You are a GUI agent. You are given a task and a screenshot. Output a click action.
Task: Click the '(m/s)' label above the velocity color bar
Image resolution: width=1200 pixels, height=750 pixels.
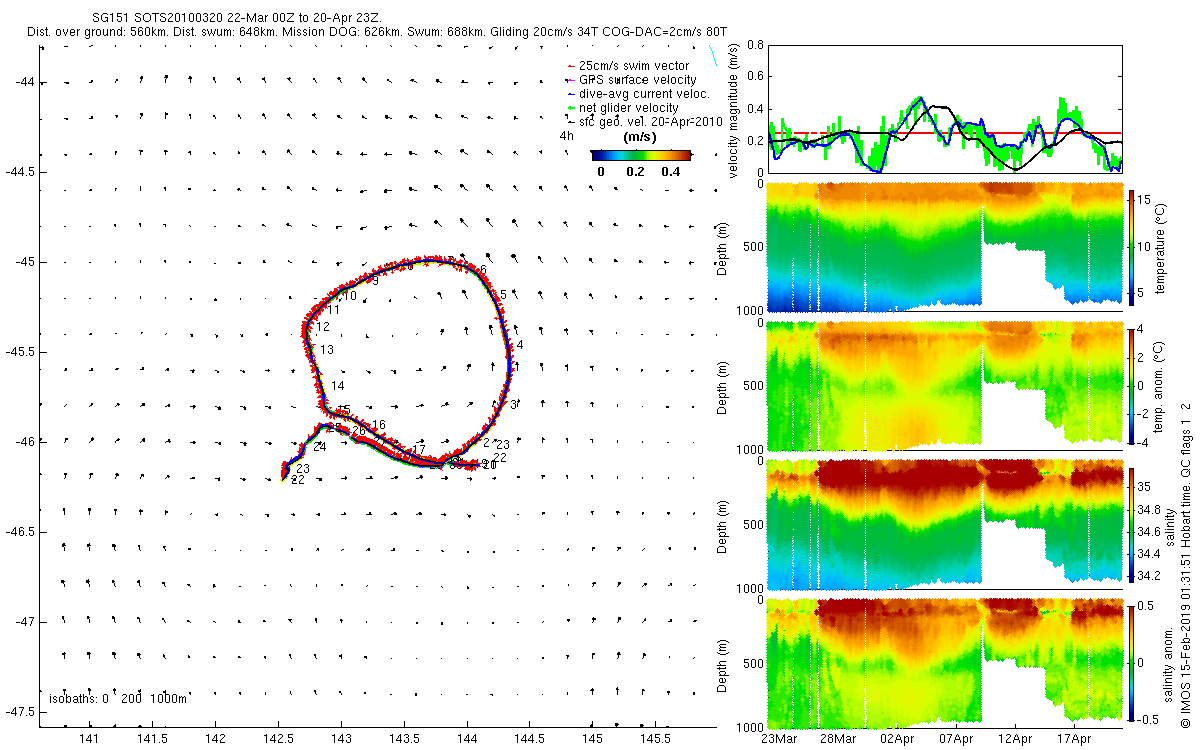[639, 137]
